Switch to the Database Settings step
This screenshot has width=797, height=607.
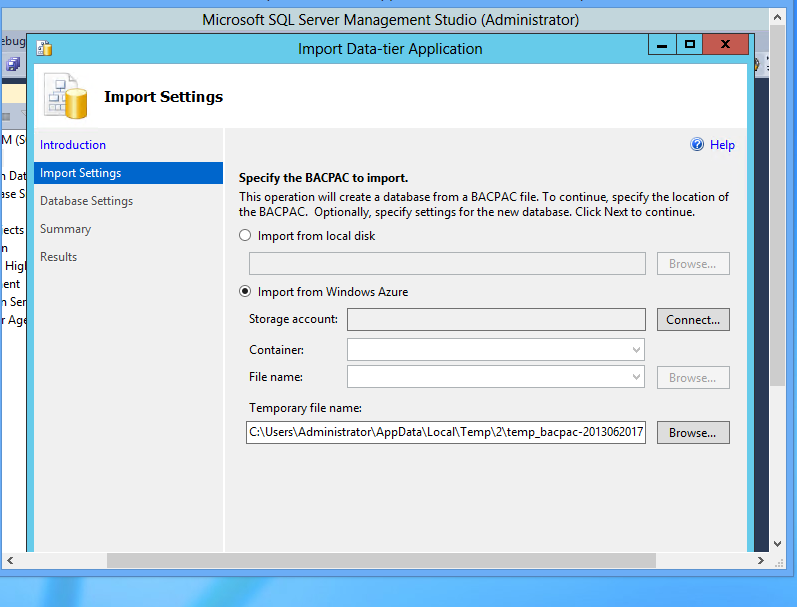coord(86,201)
